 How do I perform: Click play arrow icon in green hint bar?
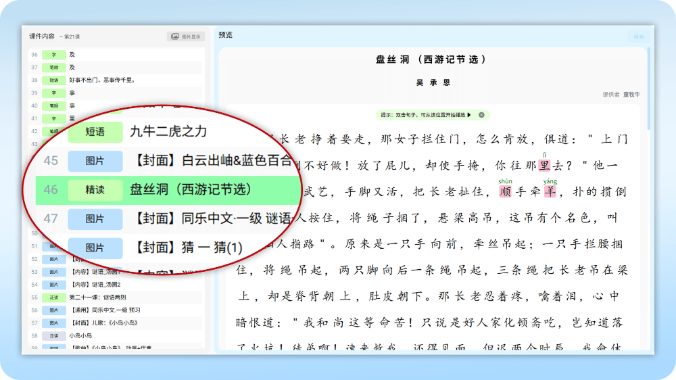pyautogui.click(x=469, y=115)
